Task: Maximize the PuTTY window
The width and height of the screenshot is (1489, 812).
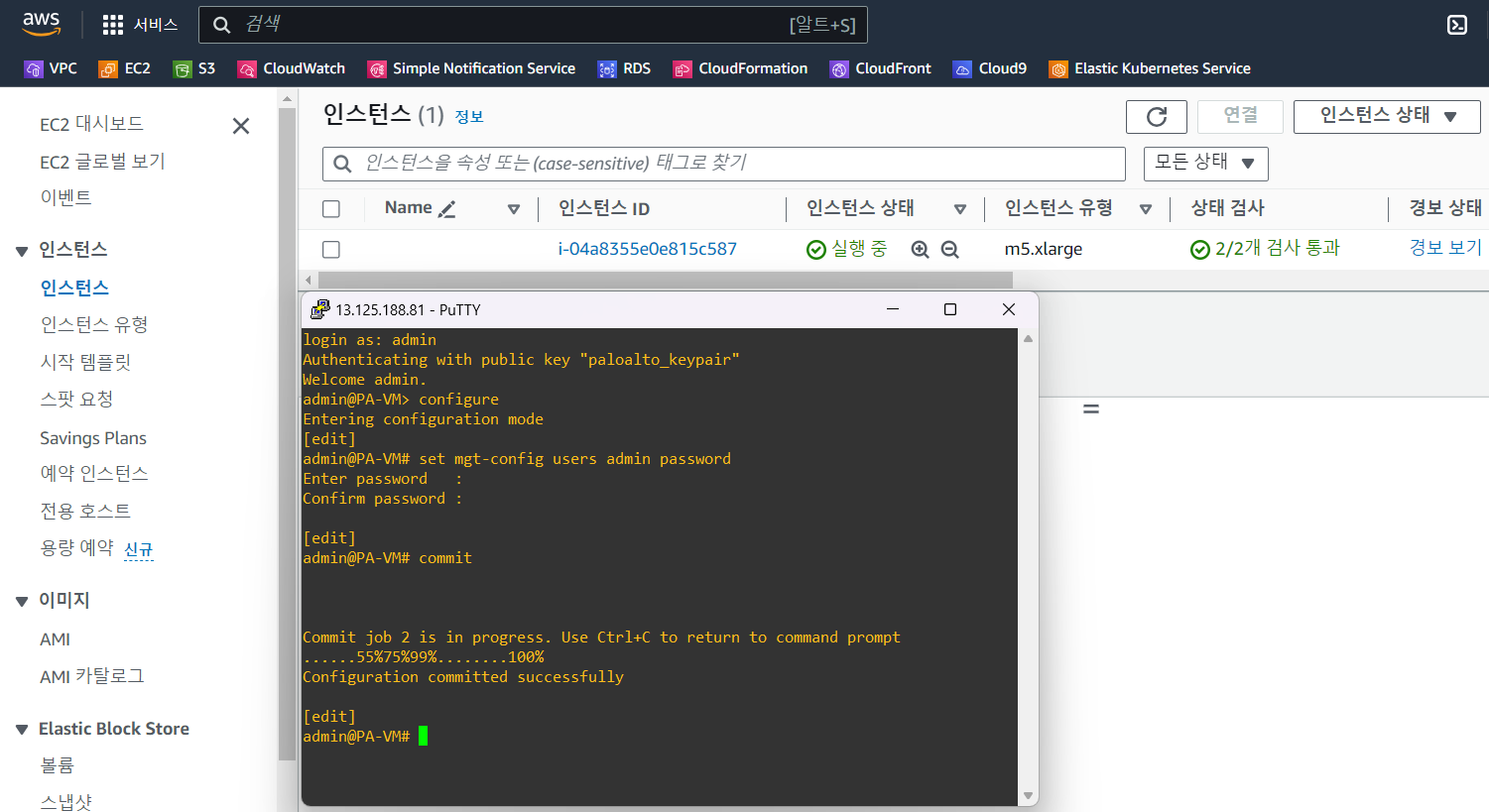Action: pos(950,309)
